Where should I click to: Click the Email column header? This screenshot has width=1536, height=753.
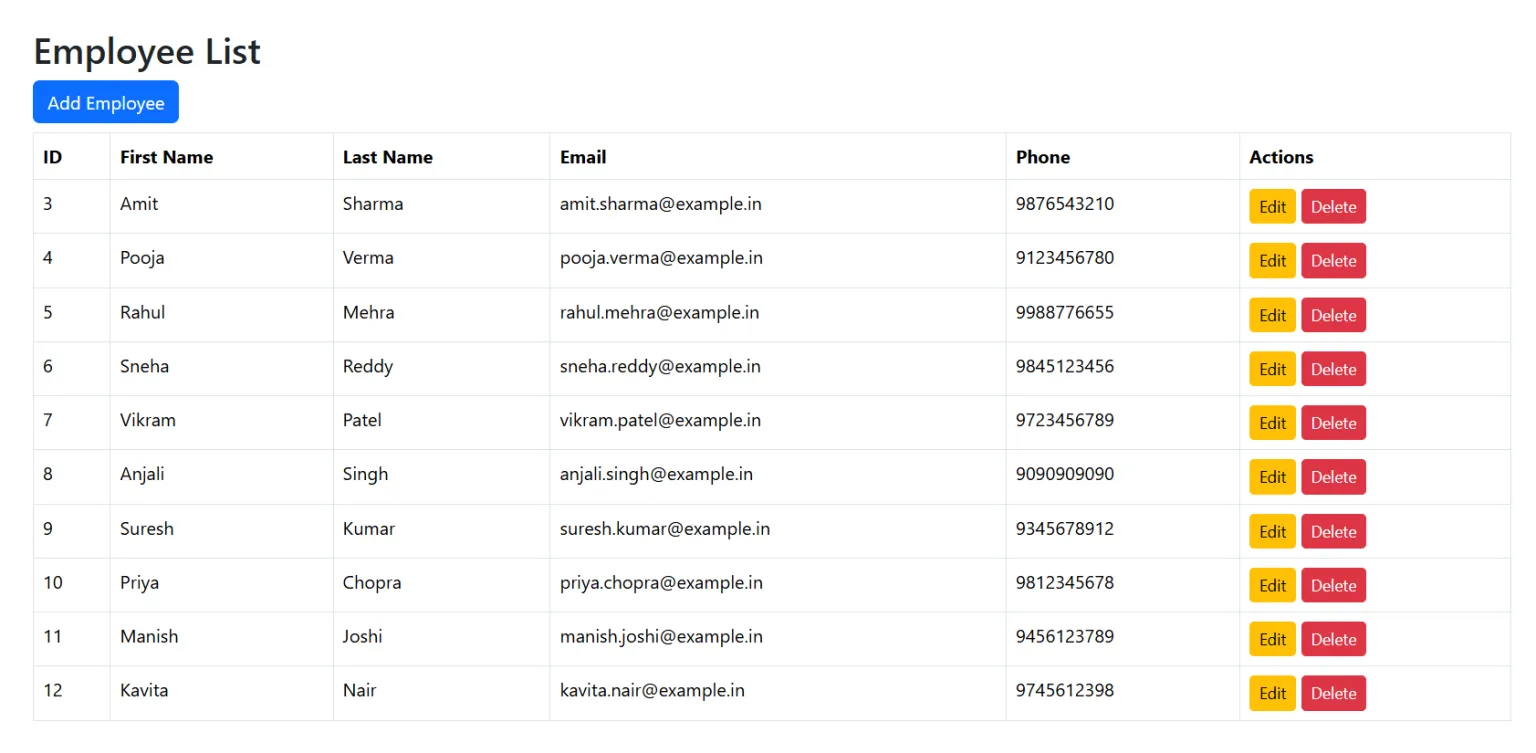pos(583,157)
